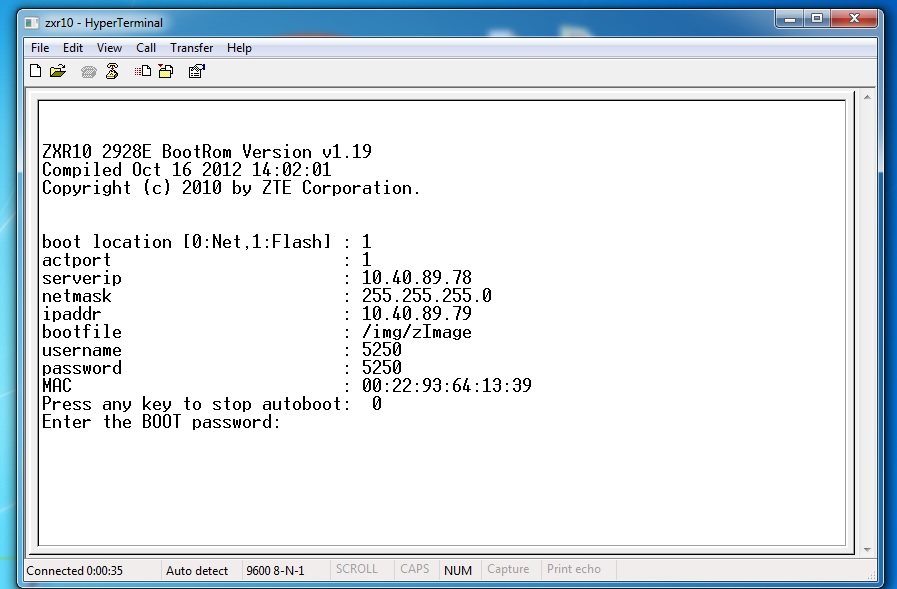Open the Transfer menu
The width and height of the screenshot is (897, 589).
[x=192, y=48]
